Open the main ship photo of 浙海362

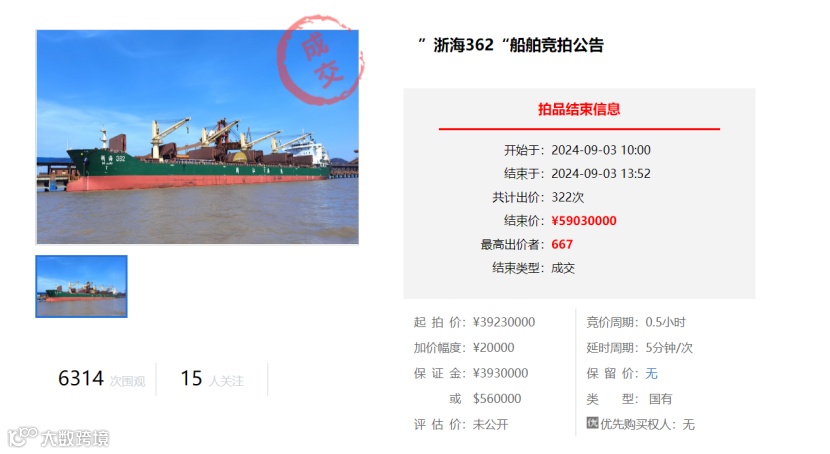click(x=197, y=137)
